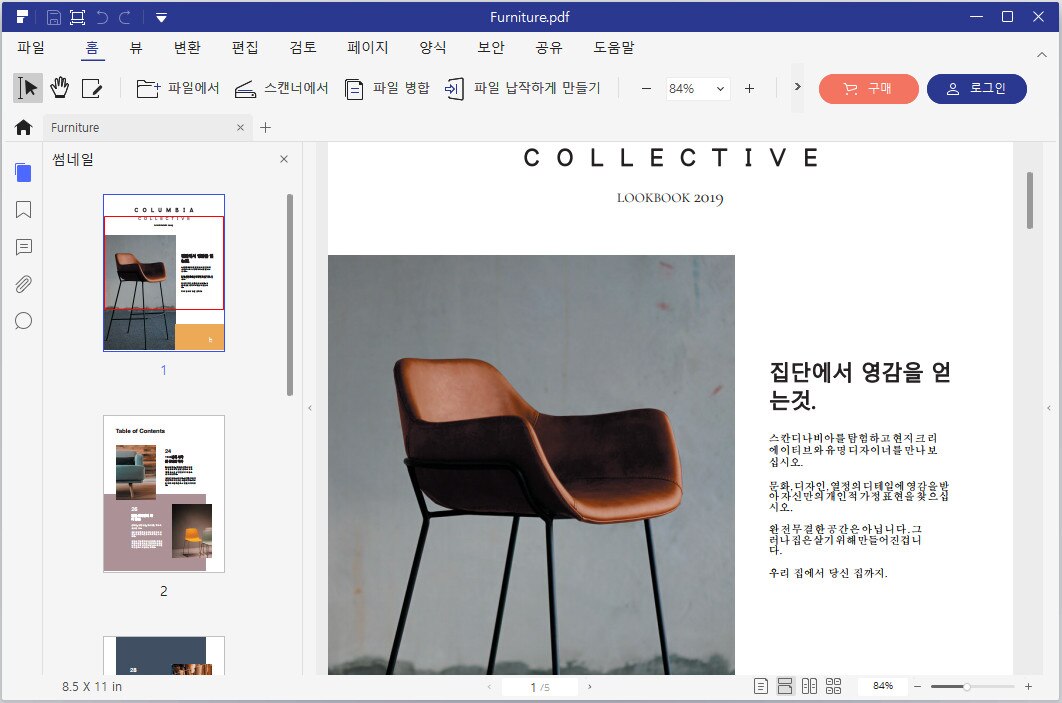Redo the last action

(125, 17)
